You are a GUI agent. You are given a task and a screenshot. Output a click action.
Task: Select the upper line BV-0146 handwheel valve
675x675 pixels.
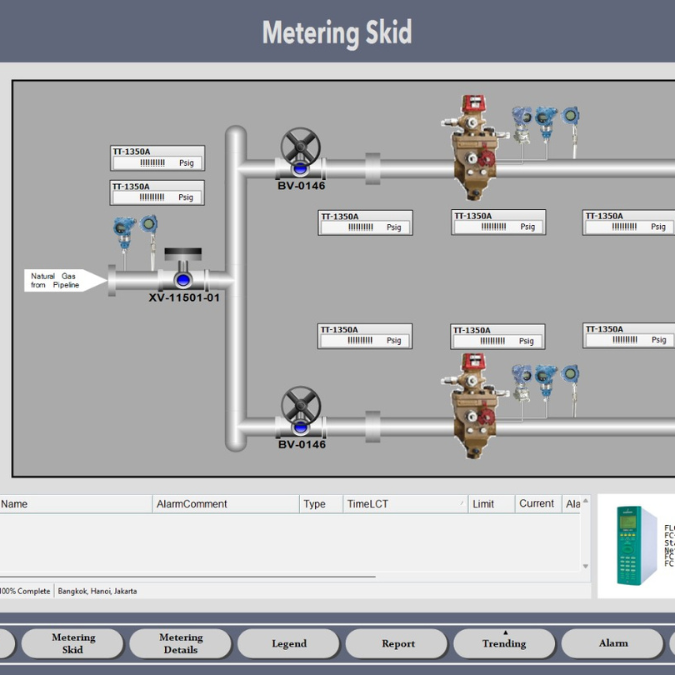(x=300, y=154)
